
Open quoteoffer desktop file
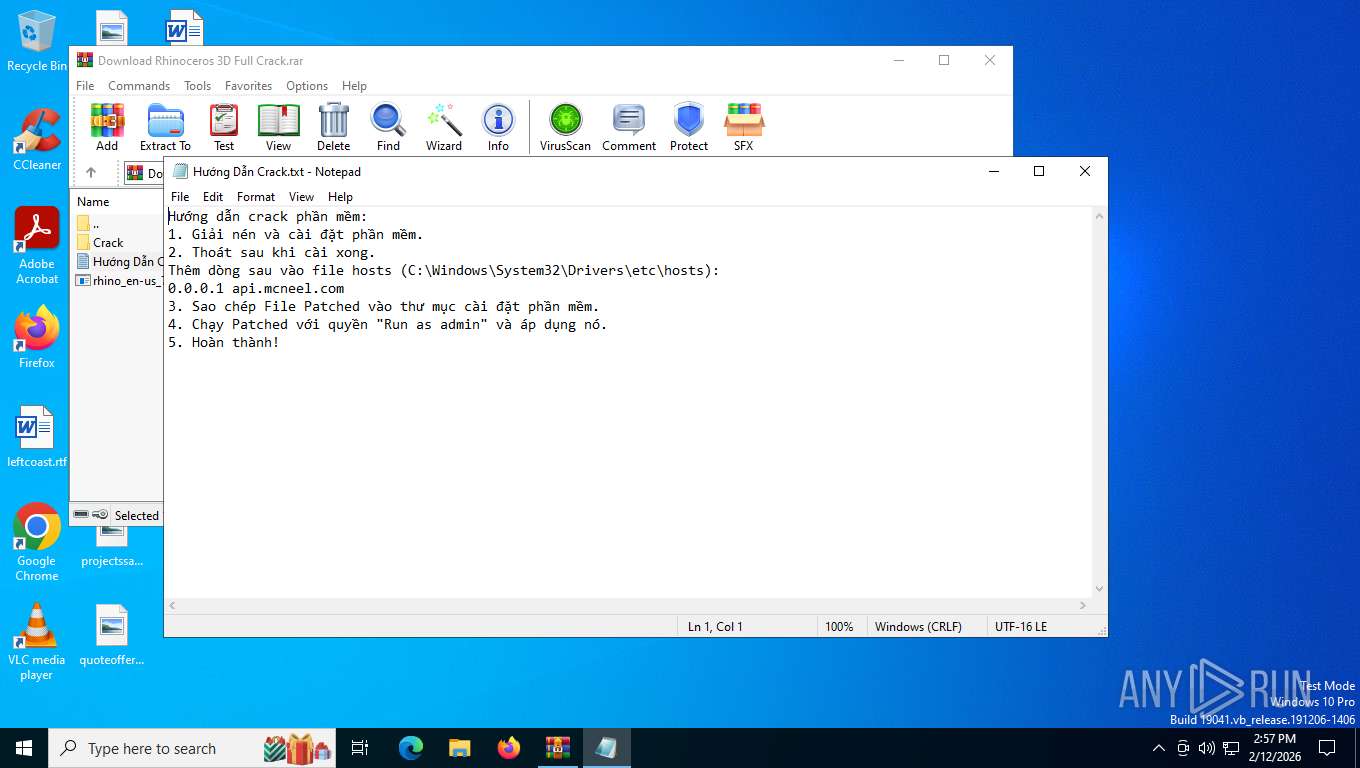click(x=112, y=635)
